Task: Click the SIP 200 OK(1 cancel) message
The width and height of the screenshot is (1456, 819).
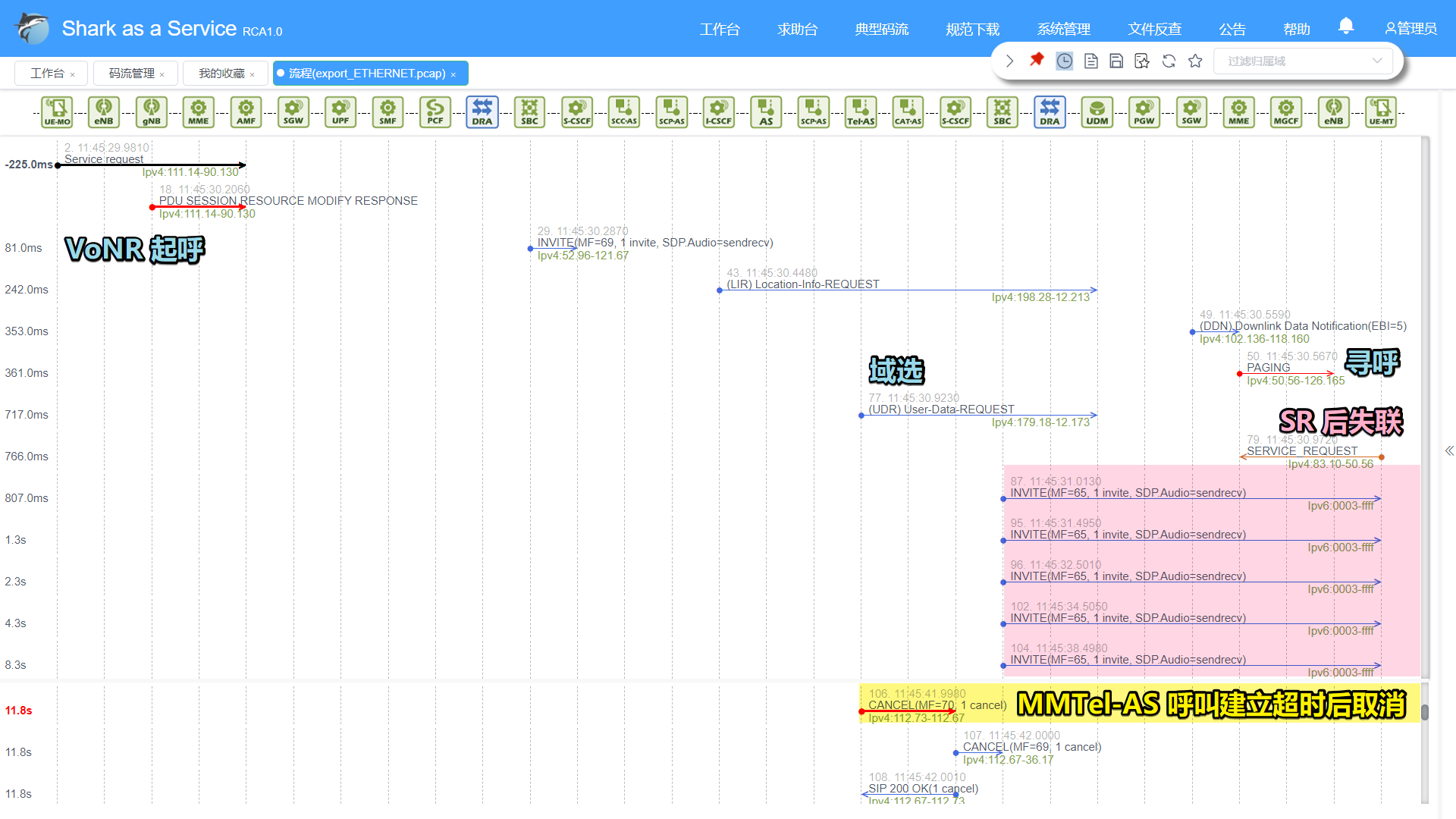Action: [923, 789]
